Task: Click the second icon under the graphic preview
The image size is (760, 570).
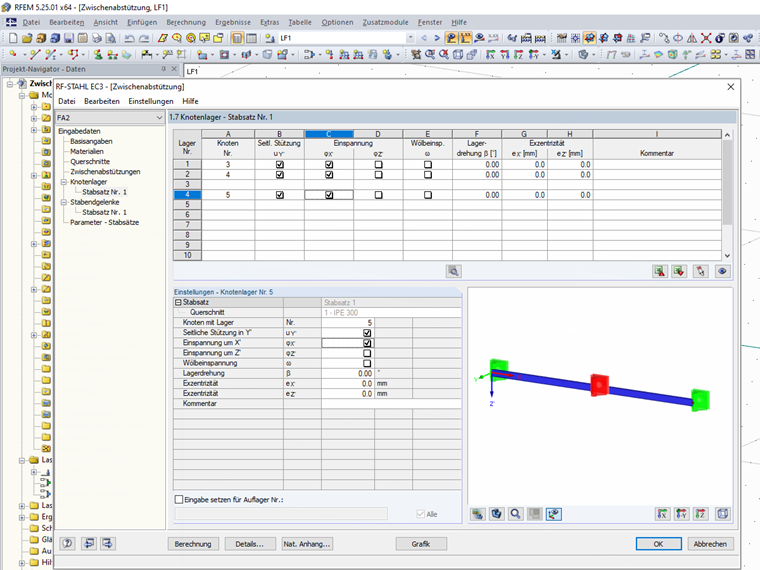Action: (x=496, y=514)
